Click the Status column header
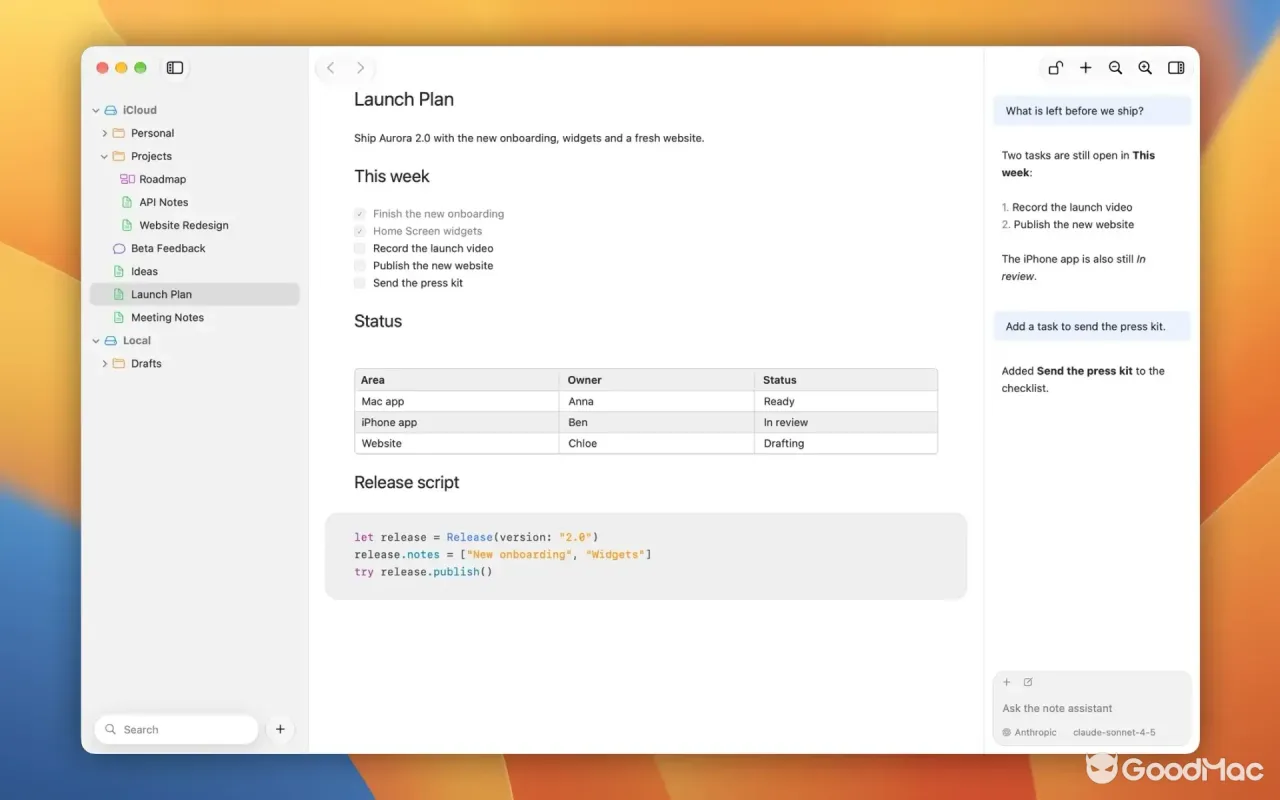Image resolution: width=1280 pixels, height=800 pixels. click(x=846, y=380)
